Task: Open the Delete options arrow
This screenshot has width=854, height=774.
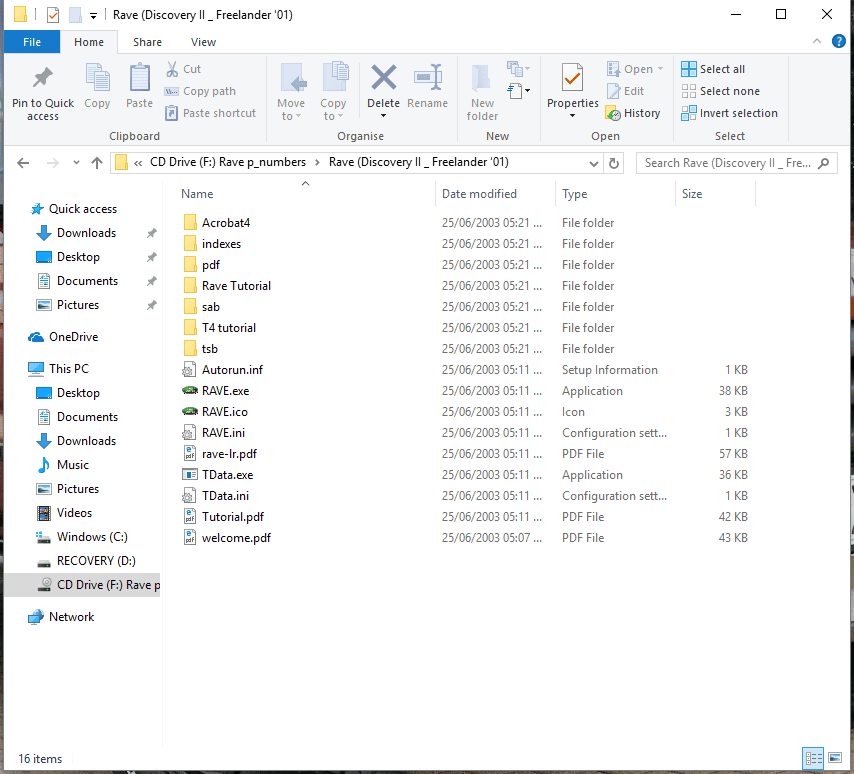Action: click(x=383, y=115)
